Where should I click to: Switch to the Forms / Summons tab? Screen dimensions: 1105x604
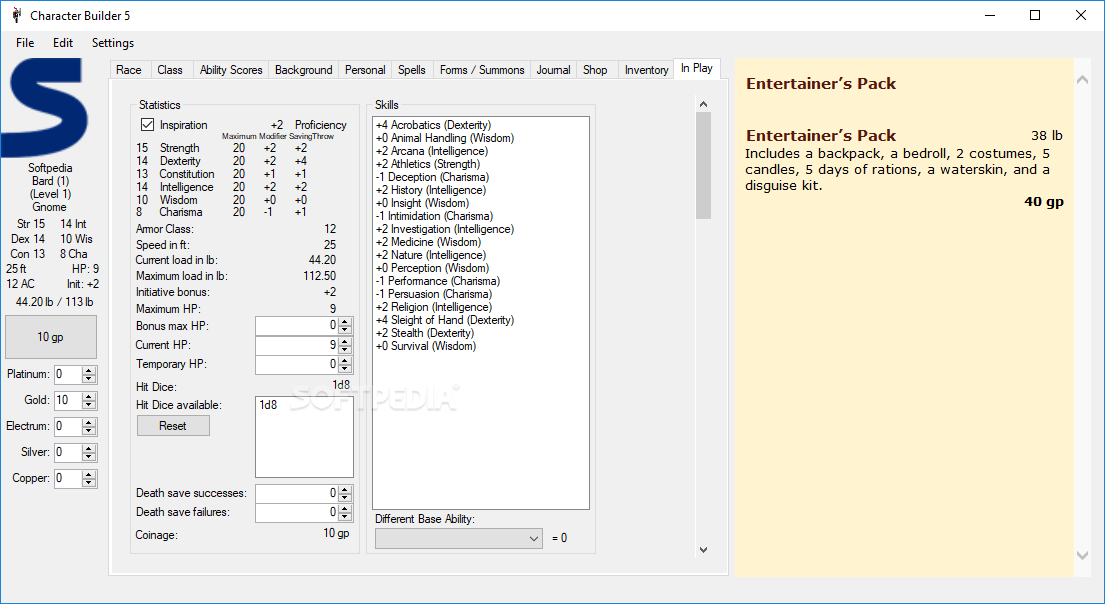point(482,70)
